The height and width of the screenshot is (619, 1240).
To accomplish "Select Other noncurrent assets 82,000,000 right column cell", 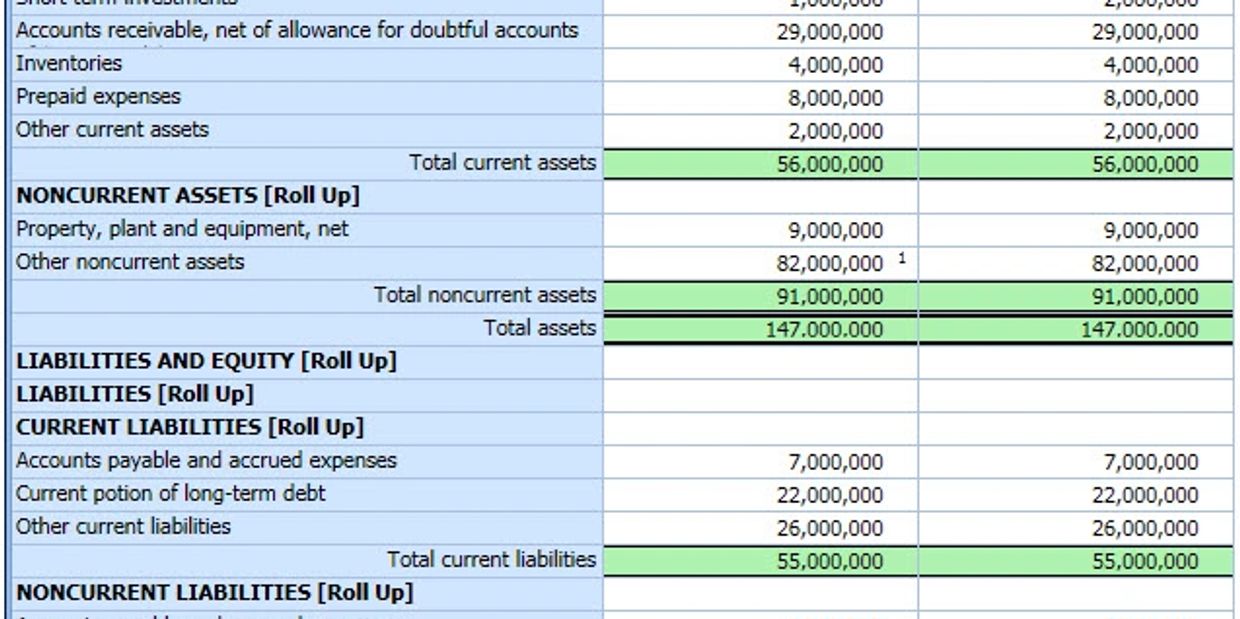I will tap(1076, 264).
